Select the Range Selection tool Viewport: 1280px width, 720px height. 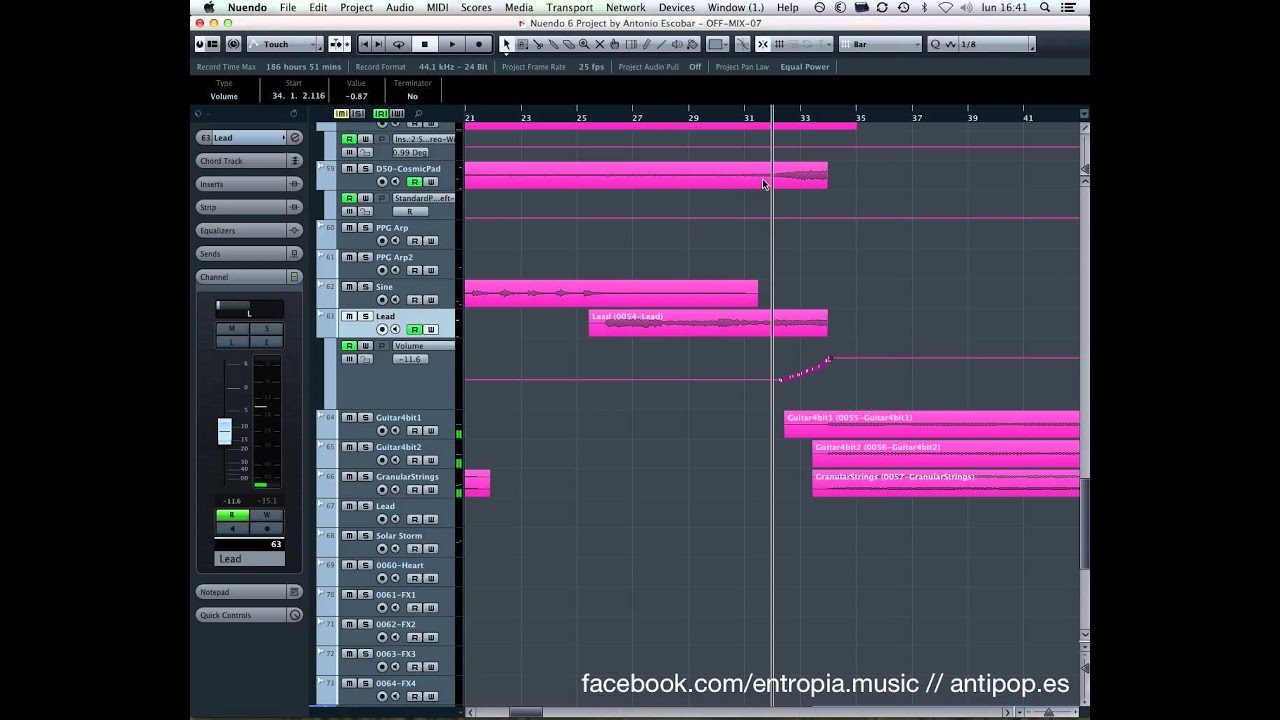(x=522, y=44)
